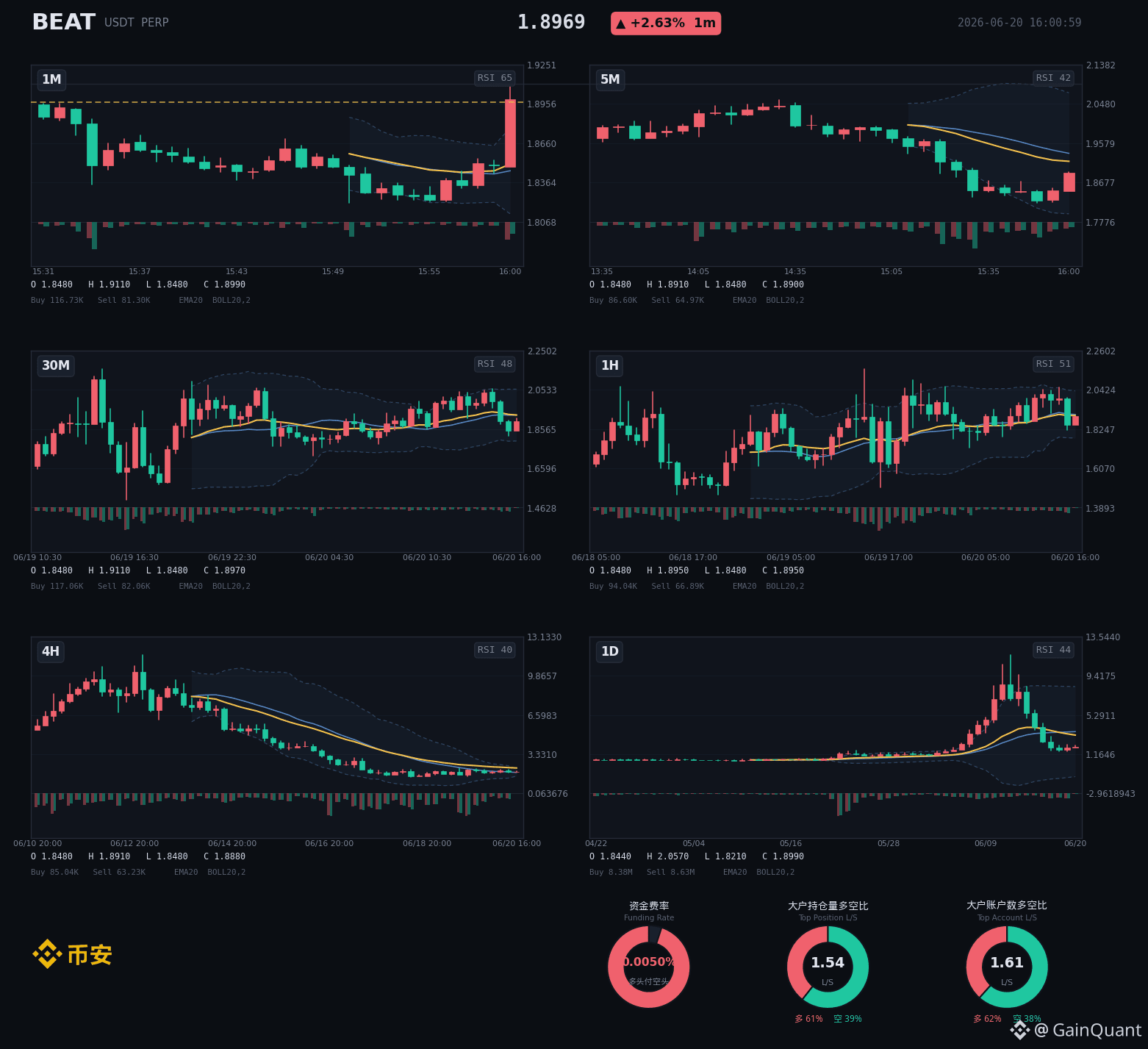
Task: Select the 1.61 L/S ratio value
Action: pyautogui.click(x=1007, y=962)
